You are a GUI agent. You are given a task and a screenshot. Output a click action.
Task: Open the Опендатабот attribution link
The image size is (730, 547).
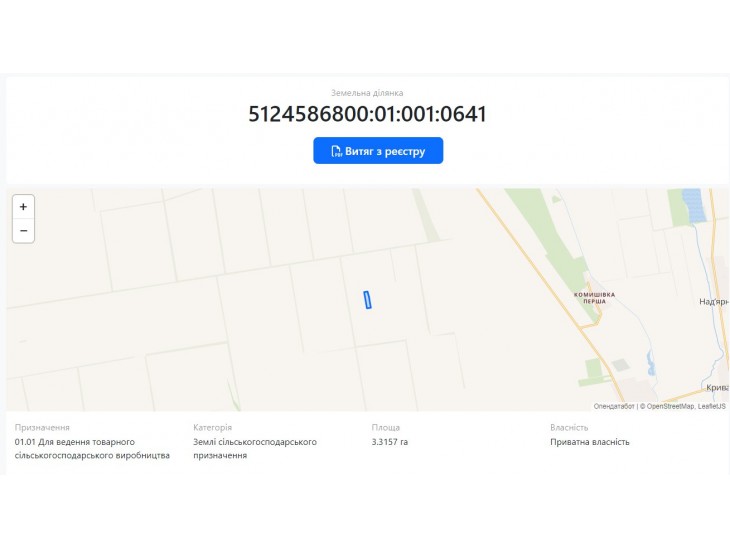[x=614, y=406]
